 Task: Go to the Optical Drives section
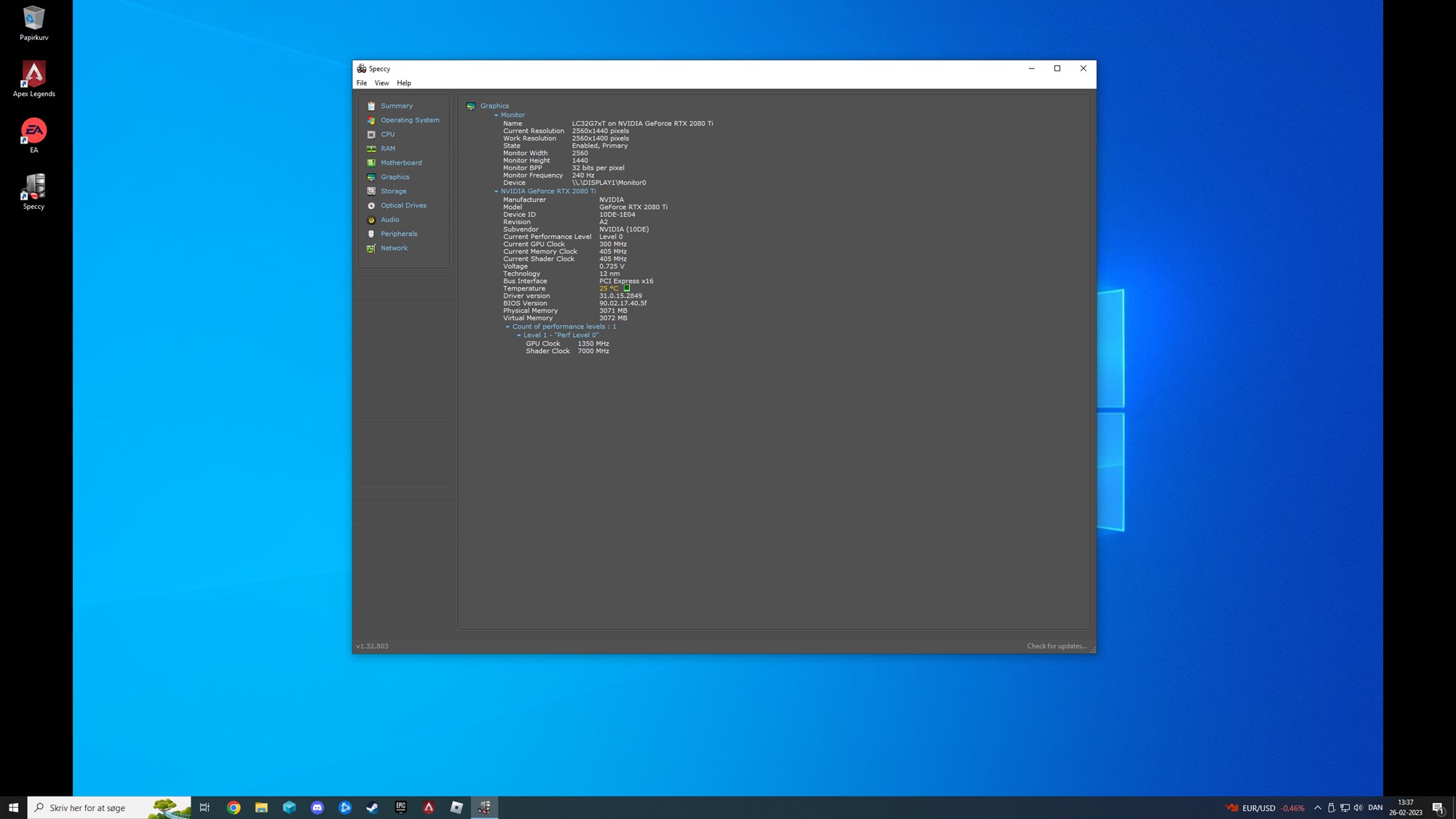point(403,205)
